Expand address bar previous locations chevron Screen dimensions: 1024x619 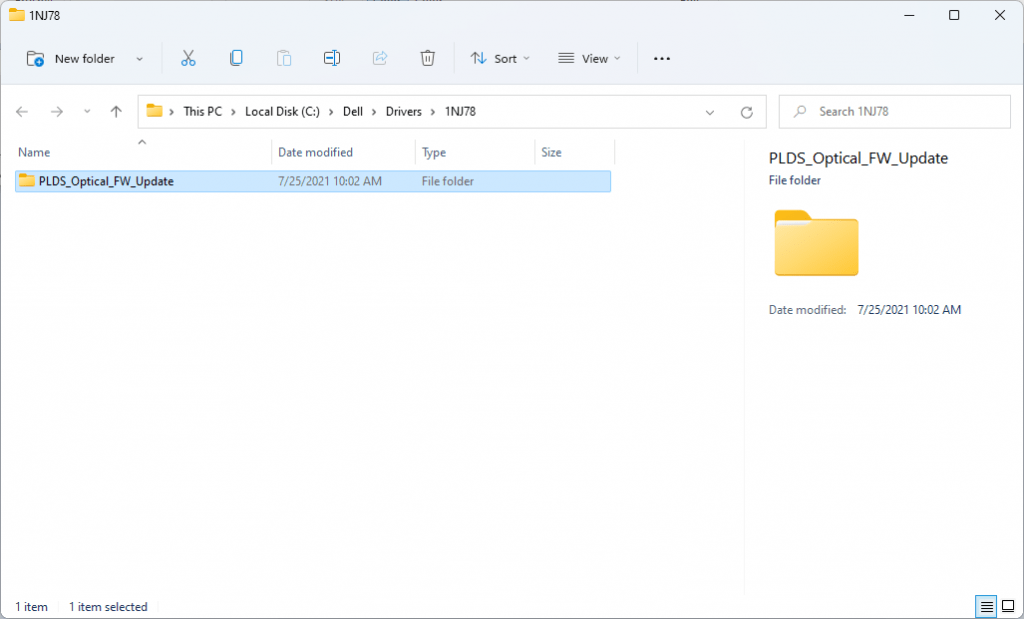tap(710, 112)
